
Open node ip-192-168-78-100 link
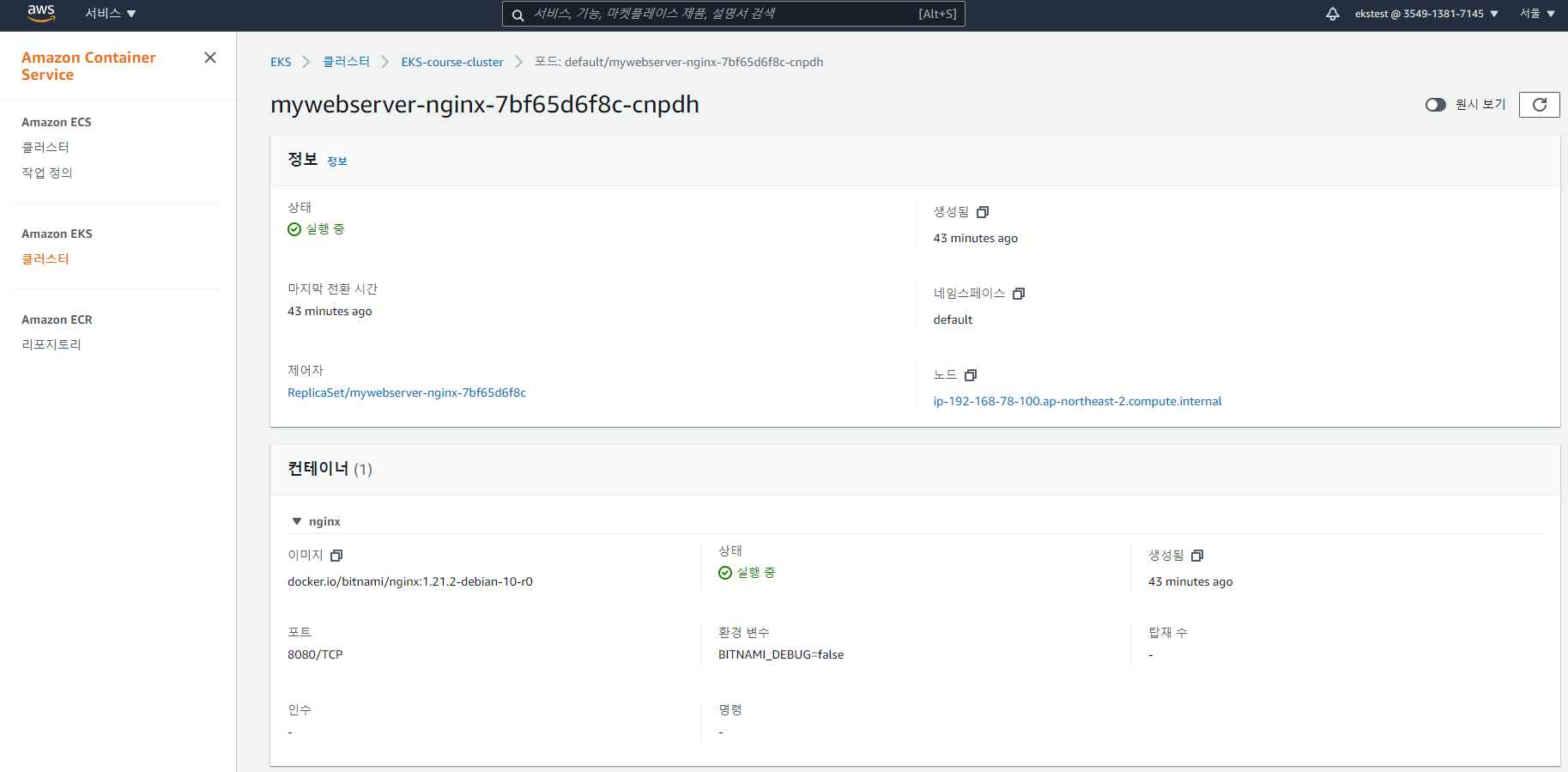point(1077,401)
